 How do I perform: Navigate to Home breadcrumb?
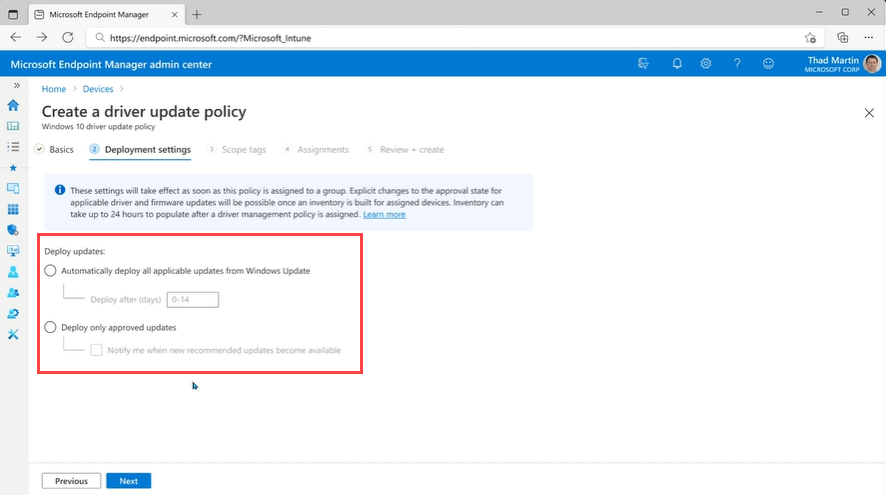[54, 89]
